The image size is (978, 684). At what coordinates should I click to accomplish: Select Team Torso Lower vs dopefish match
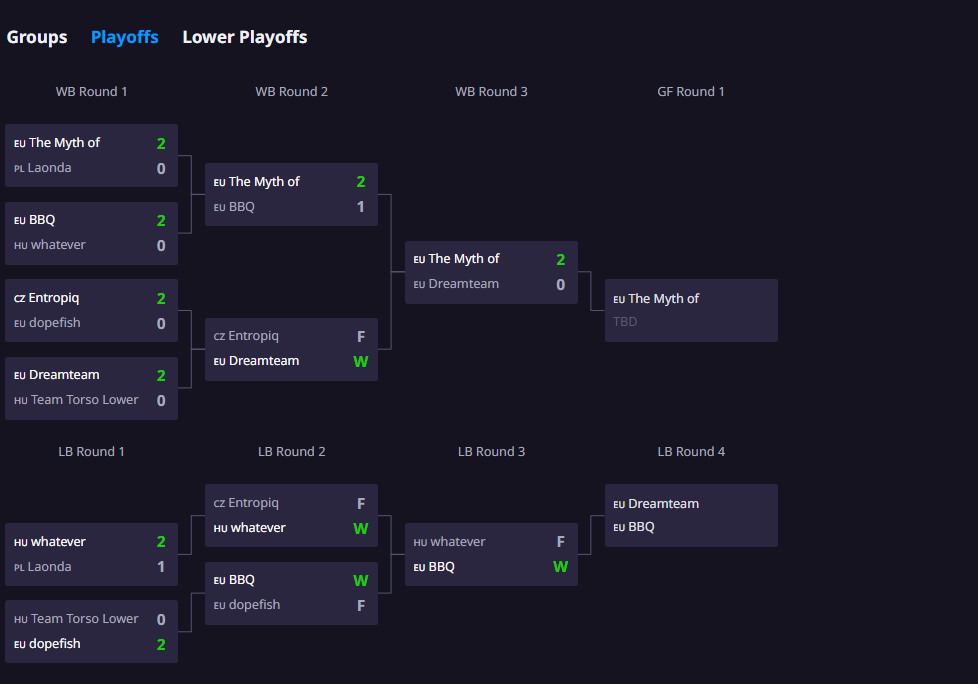pos(91,631)
